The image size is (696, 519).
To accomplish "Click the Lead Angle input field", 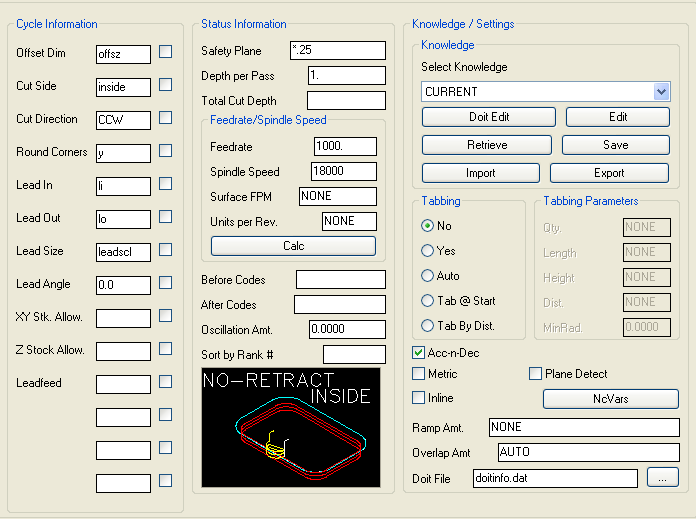I will 123,285.
